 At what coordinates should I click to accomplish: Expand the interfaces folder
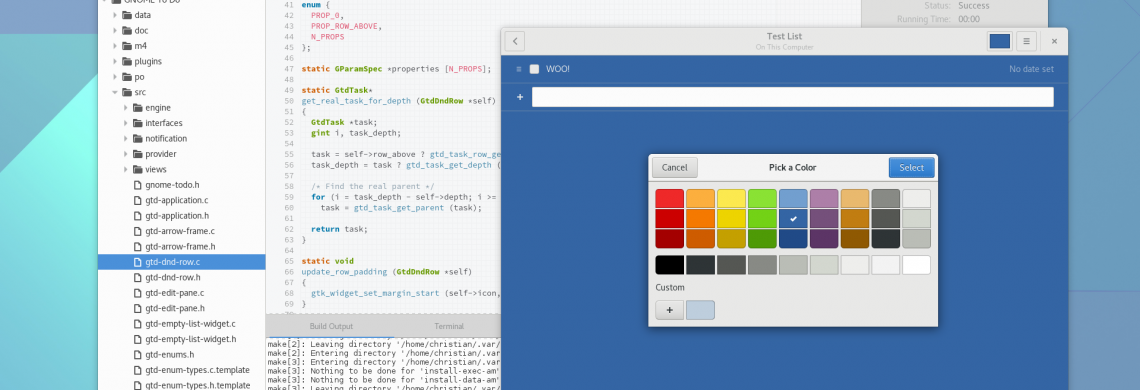click(x=126, y=123)
